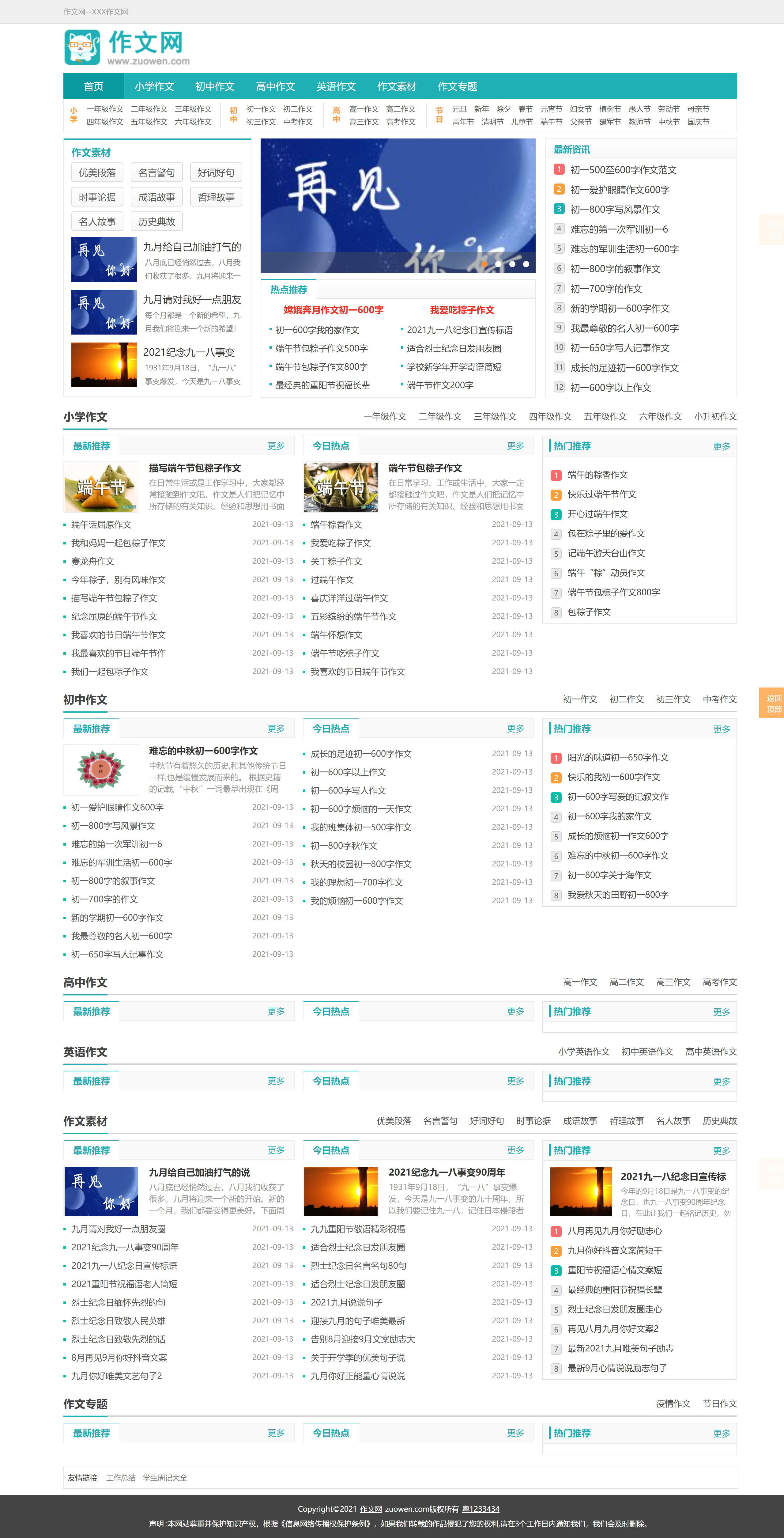
Task: Click 更多 in 高中作文 今日热点
Action: [x=515, y=1011]
